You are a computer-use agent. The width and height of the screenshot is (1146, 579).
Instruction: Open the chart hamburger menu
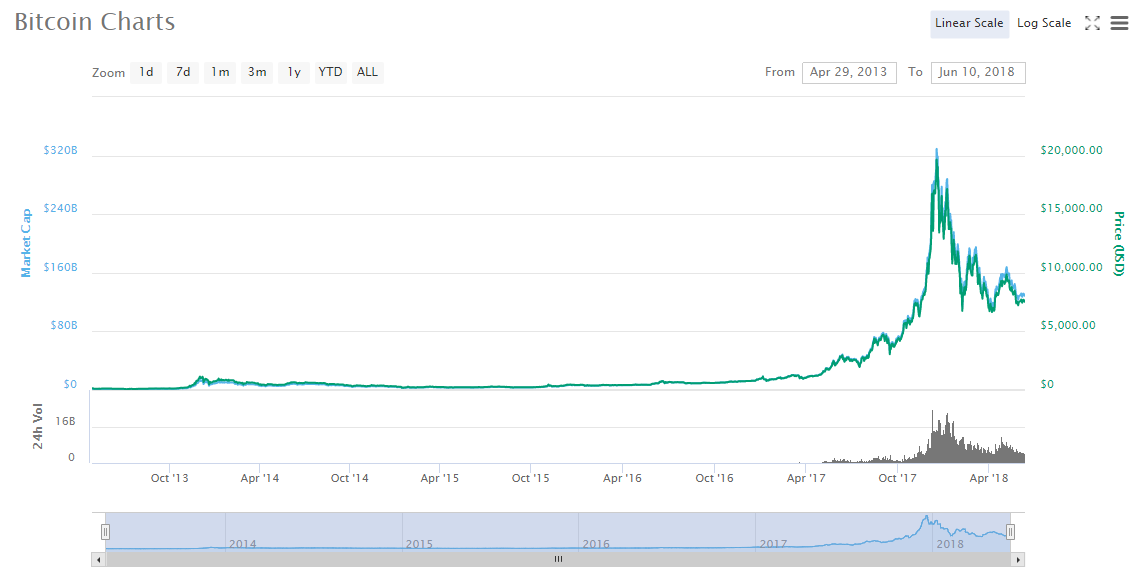[1119, 23]
